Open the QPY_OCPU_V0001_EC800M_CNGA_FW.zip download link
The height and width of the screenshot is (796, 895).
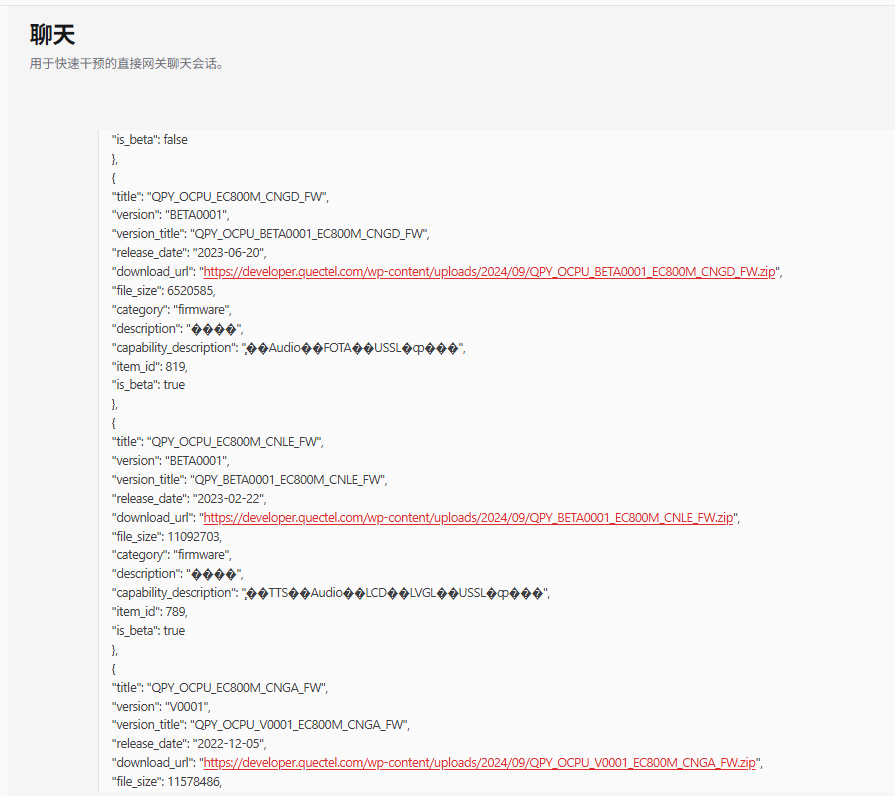coord(479,763)
